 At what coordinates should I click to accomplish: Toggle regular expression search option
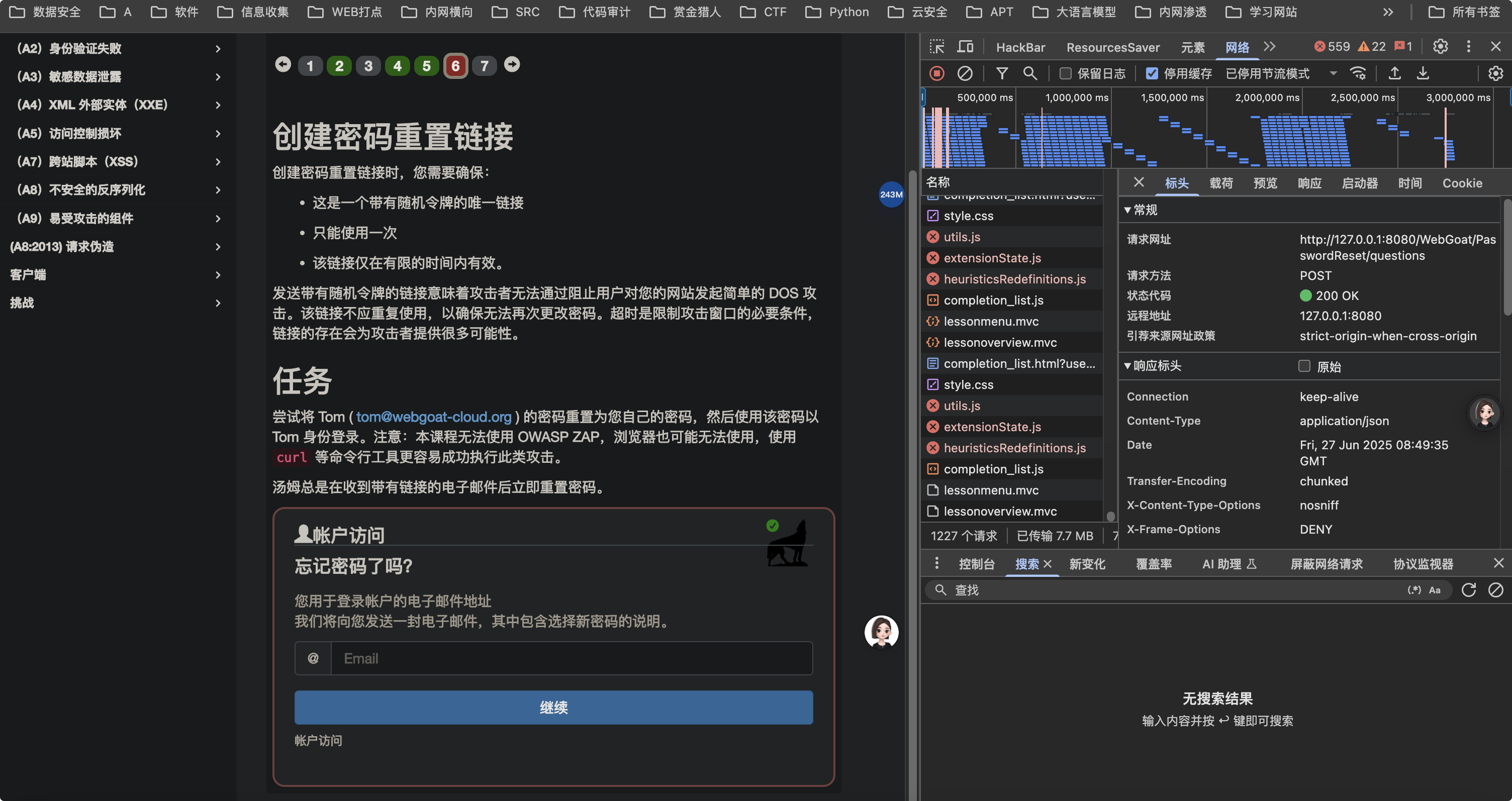(x=1414, y=590)
